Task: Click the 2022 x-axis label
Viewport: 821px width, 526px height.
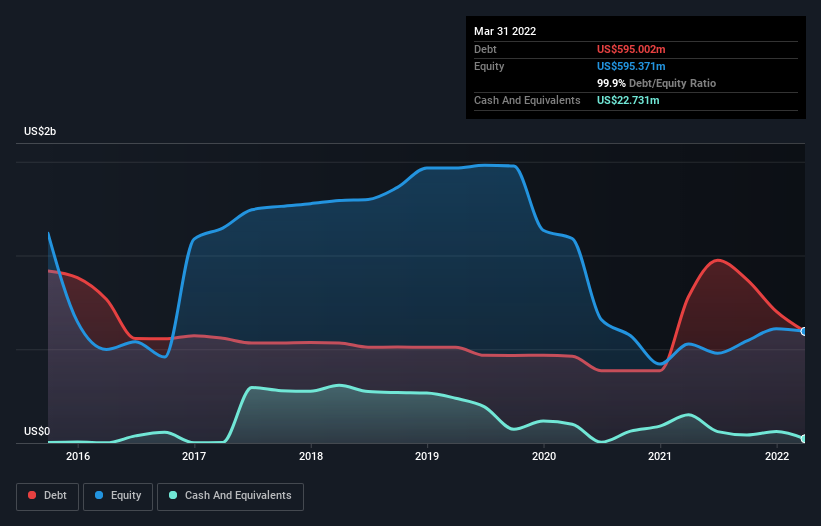Action: pyautogui.click(x=777, y=456)
